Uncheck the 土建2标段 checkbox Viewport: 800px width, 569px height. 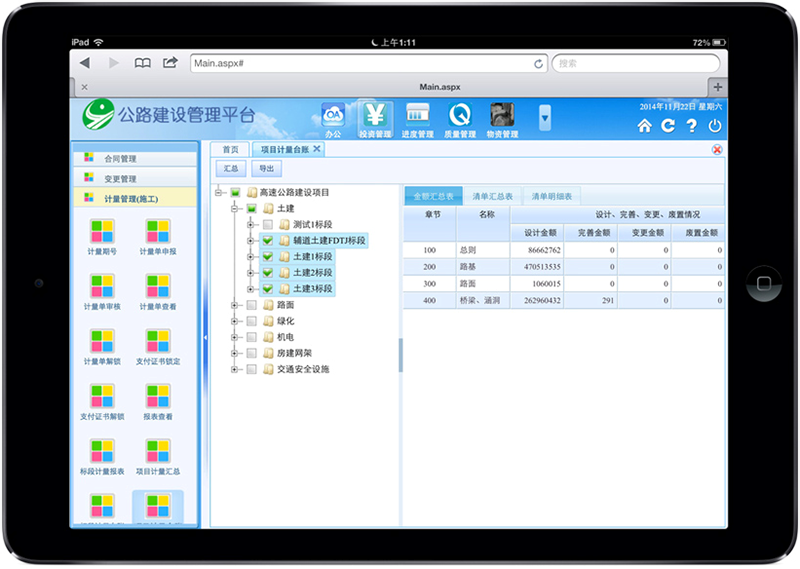pos(268,273)
